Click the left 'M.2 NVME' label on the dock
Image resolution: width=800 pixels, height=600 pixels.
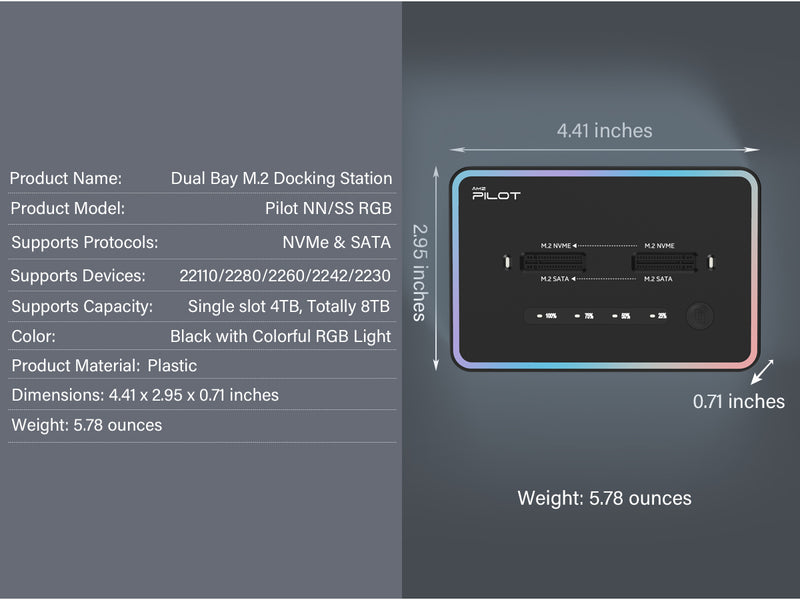(x=556, y=246)
